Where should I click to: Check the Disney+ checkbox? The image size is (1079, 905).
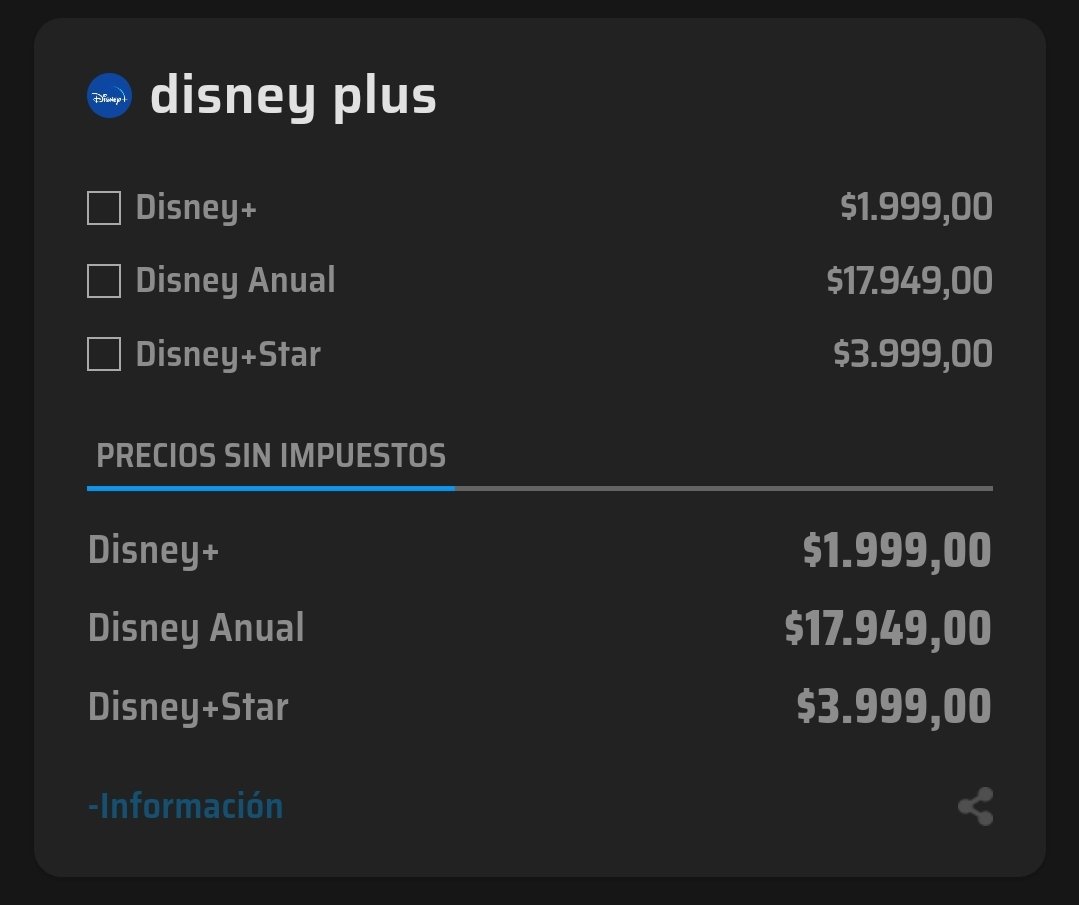(103, 208)
